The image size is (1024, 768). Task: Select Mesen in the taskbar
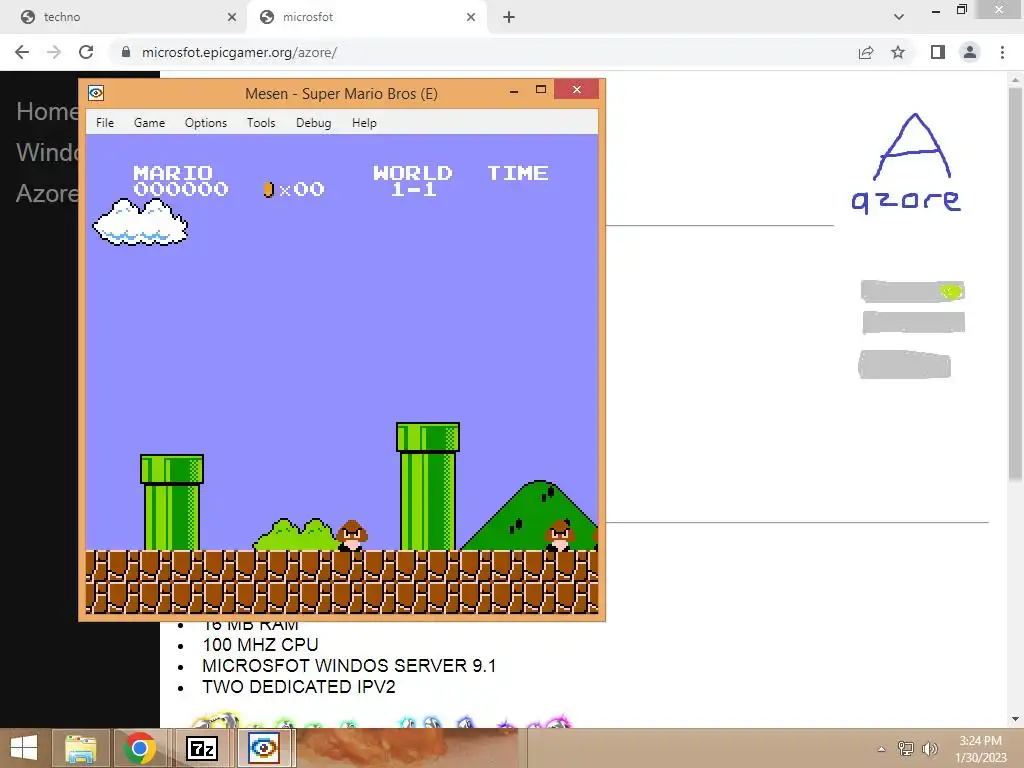click(264, 748)
